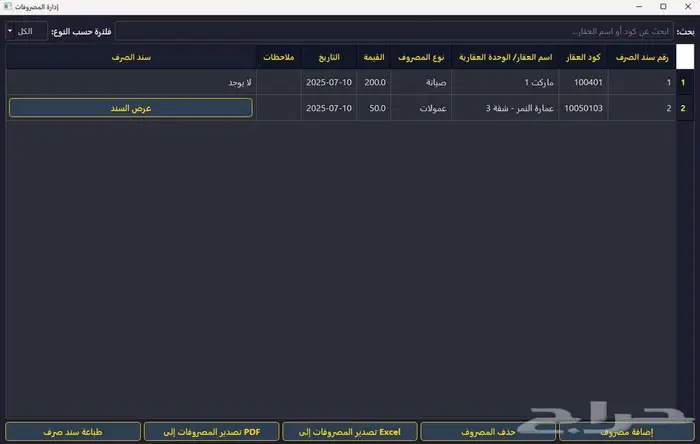Click the حذف المصروف button

click(488, 432)
